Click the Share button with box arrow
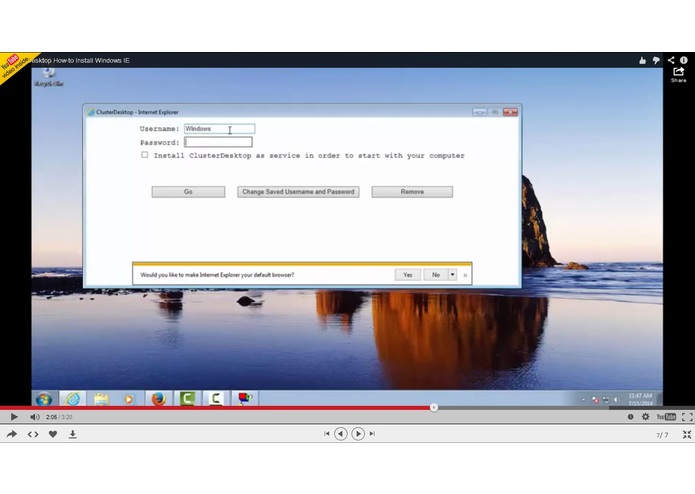This screenshot has height=494, width=695. tap(678, 74)
